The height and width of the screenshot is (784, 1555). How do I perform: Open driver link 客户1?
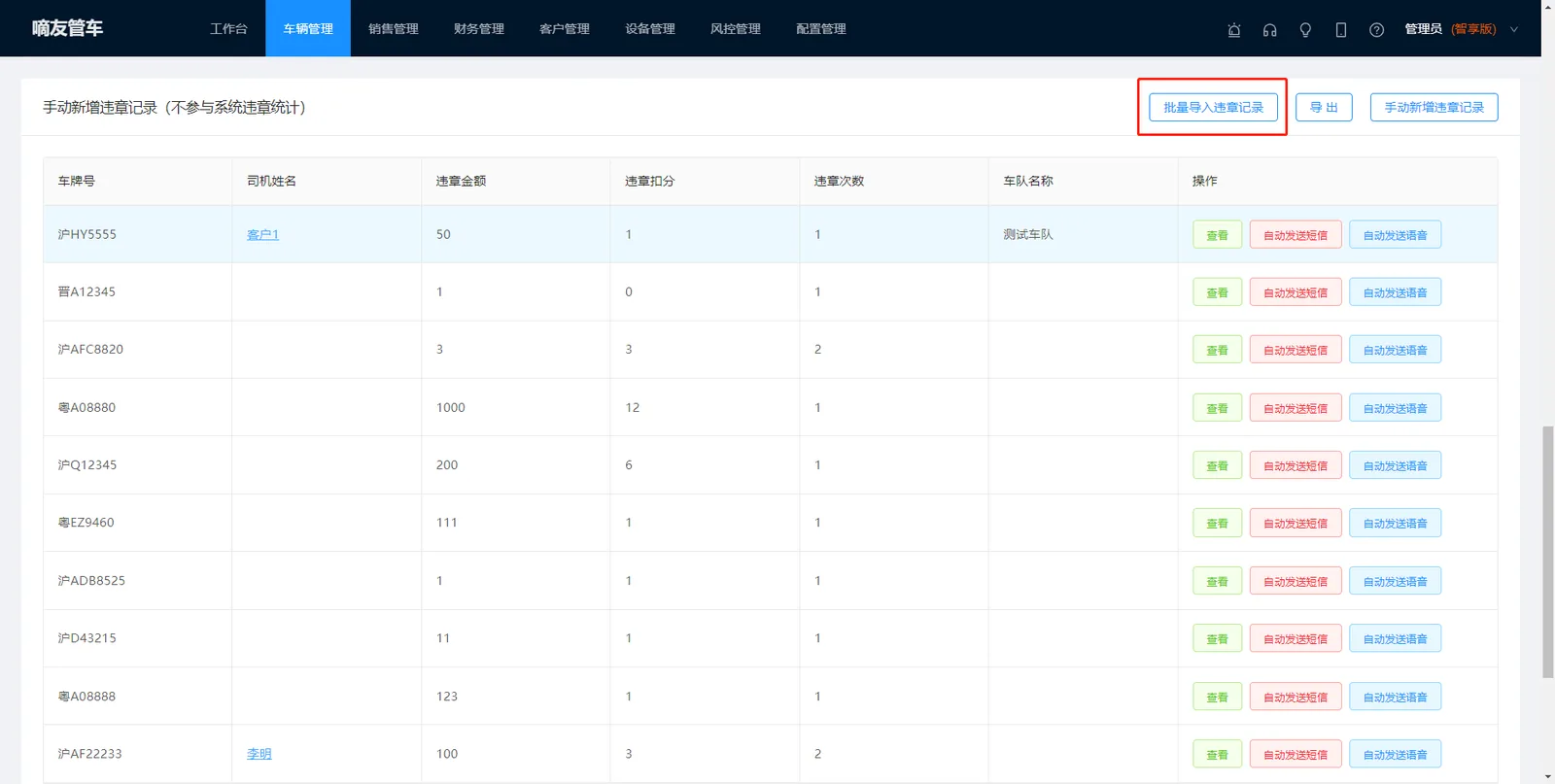point(262,234)
